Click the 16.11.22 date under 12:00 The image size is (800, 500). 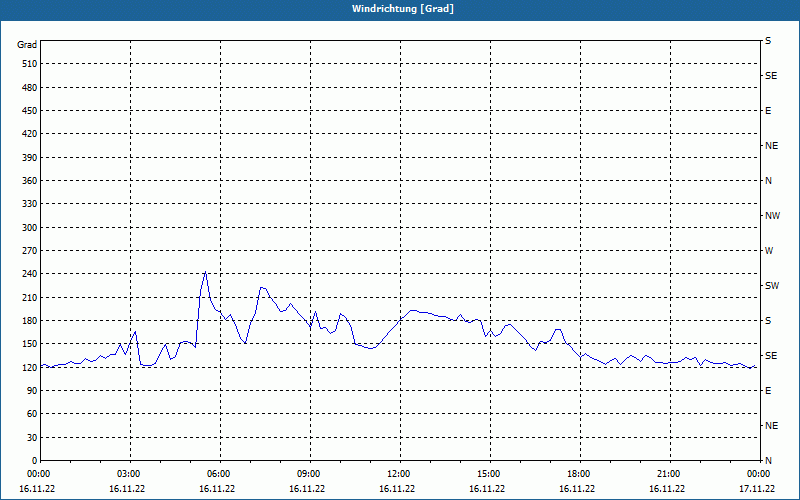tap(397, 489)
